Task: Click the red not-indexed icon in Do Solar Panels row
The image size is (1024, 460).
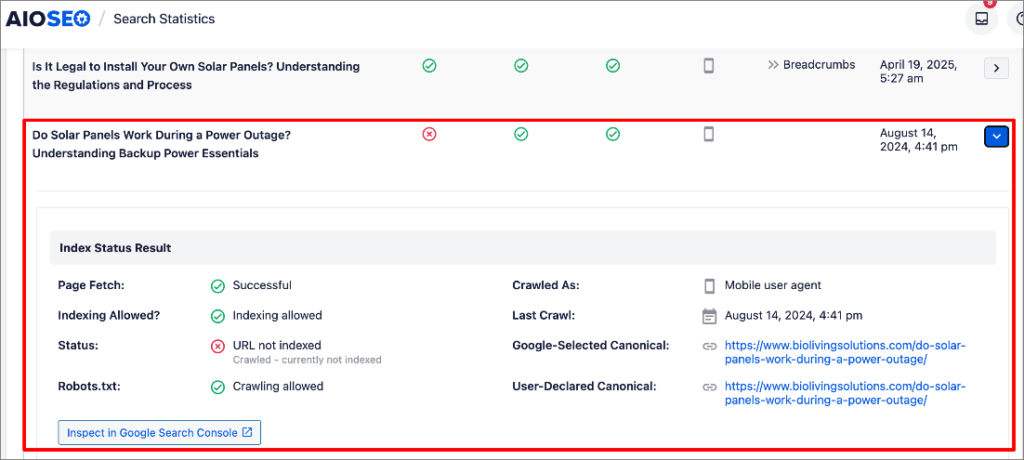Action: [x=429, y=134]
